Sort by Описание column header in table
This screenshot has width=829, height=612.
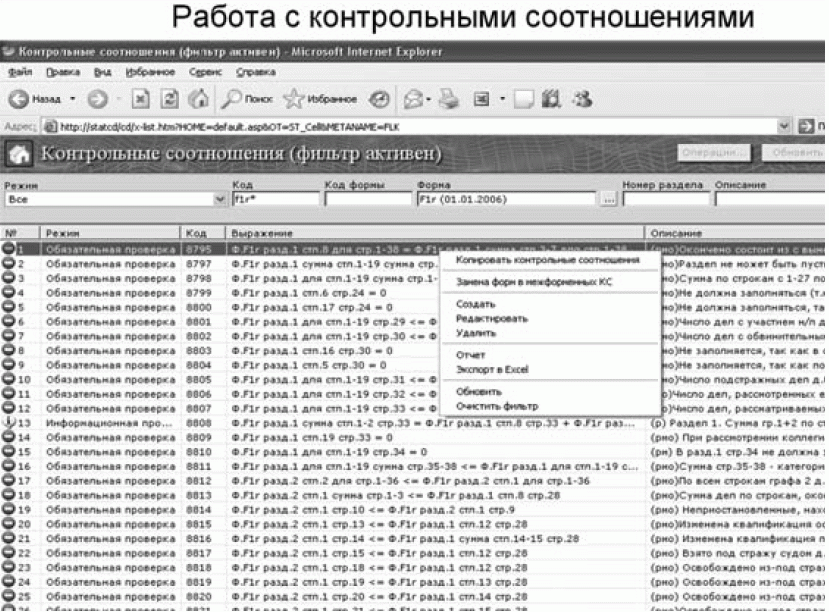pyautogui.click(x=735, y=233)
